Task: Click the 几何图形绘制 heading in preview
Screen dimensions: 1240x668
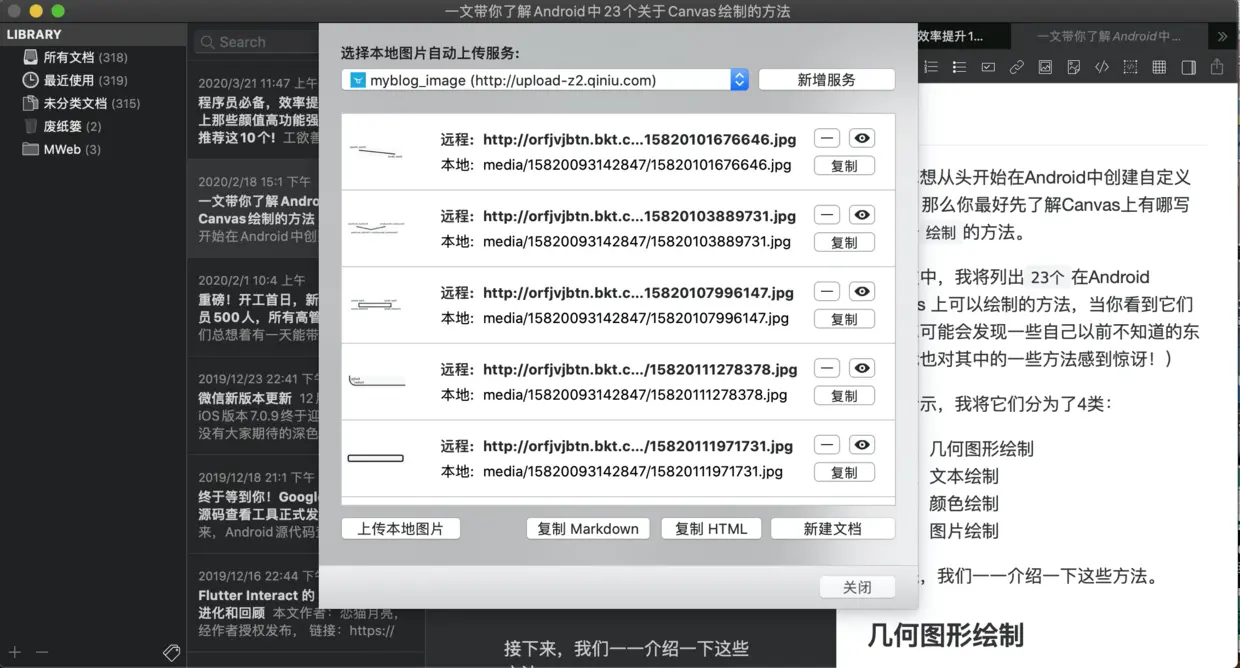Action: tap(946, 634)
